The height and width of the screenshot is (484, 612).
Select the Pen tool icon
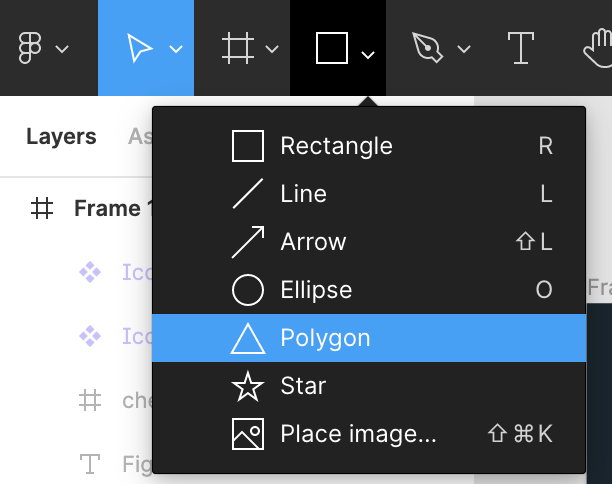(x=428, y=47)
